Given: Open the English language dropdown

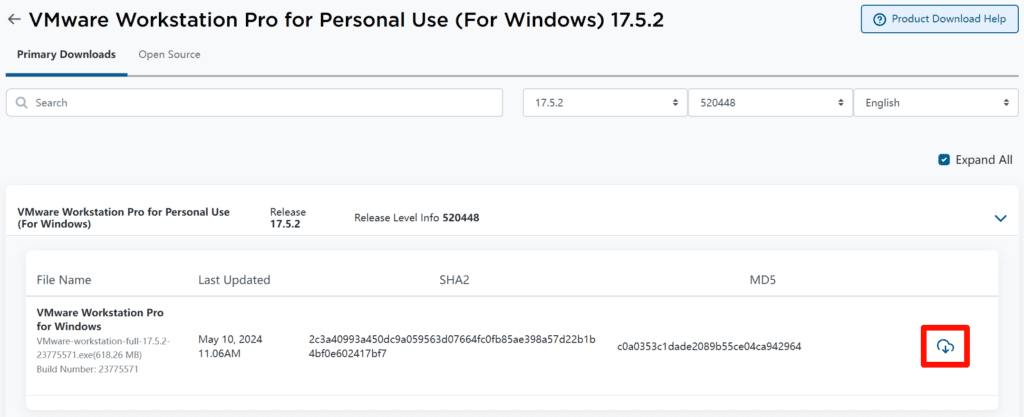Looking at the screenshot, I should (x=934, y=103).
